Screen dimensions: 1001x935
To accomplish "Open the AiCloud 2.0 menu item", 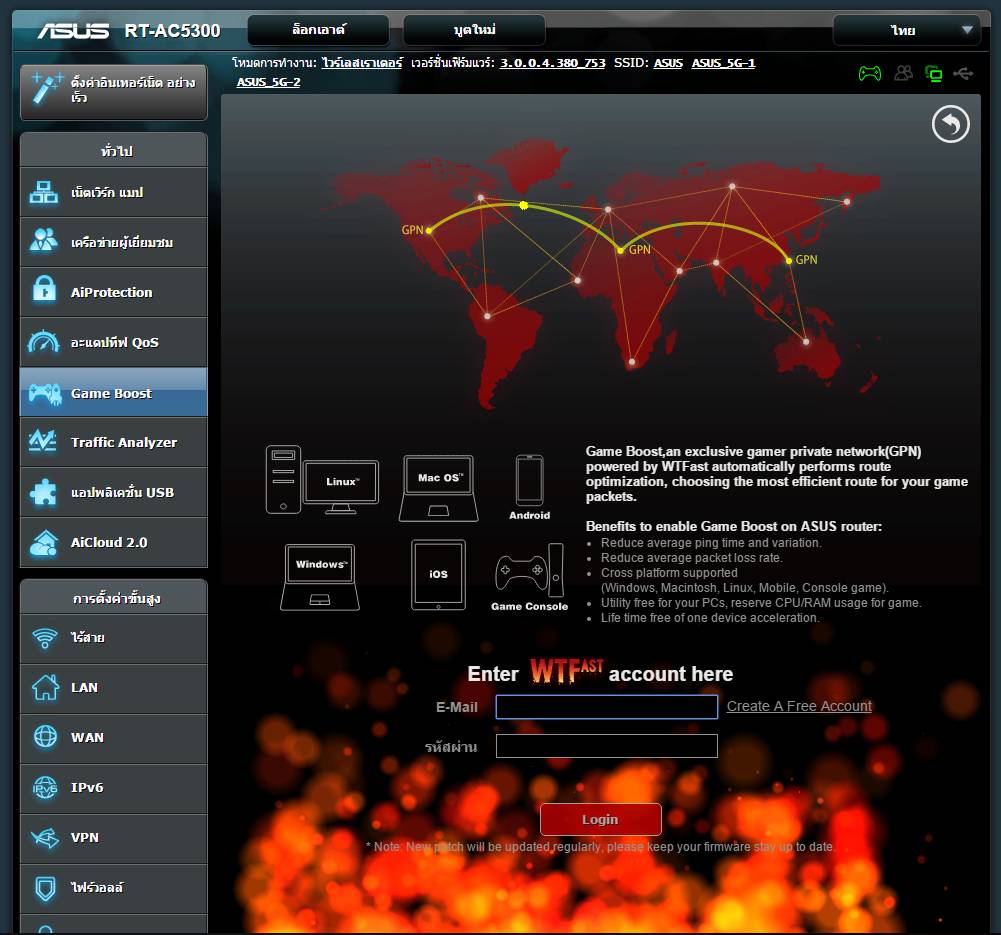I will [114, 542].
